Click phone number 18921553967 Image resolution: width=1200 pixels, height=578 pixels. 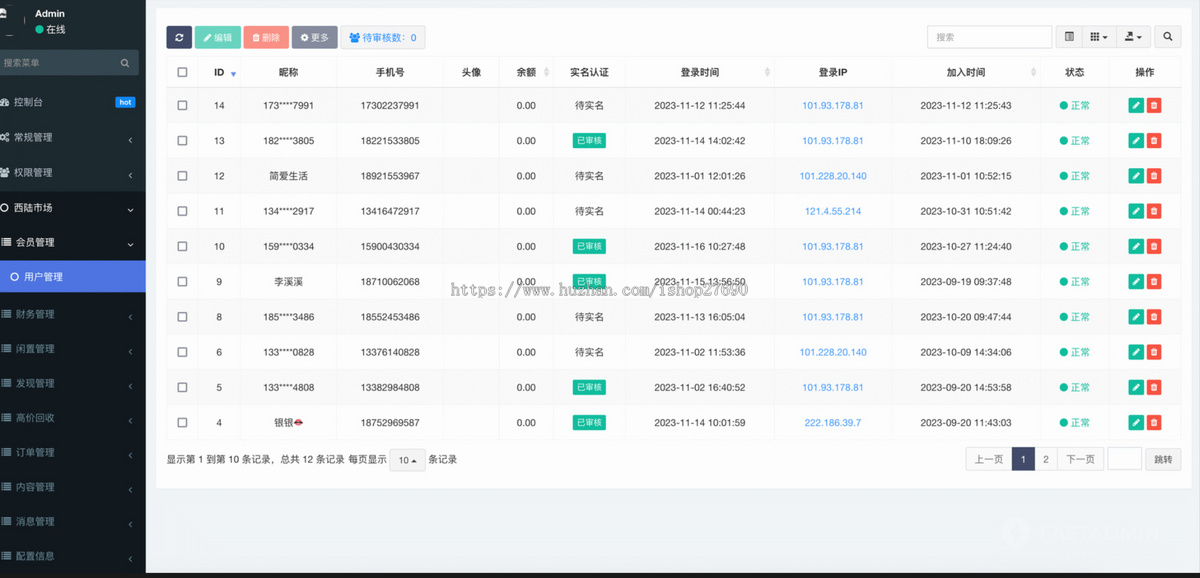click(390, 176)
